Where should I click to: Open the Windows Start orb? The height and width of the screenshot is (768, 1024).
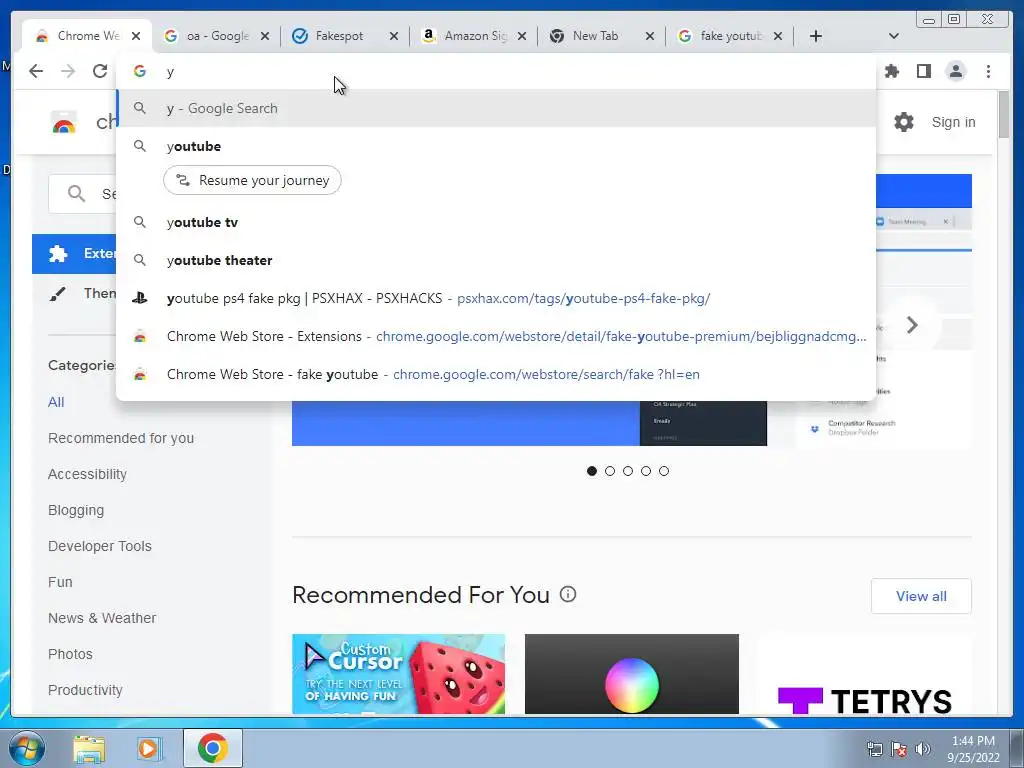click(26, 748)
